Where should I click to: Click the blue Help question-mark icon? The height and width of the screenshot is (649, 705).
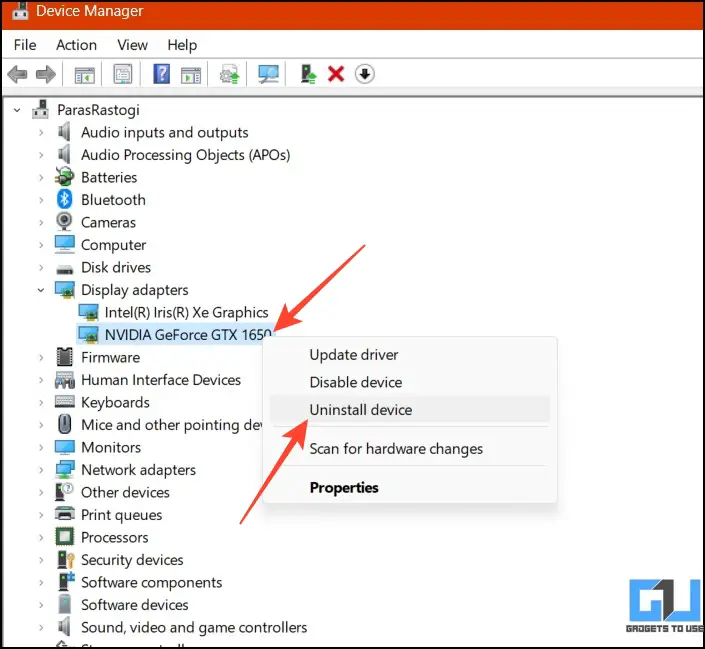[x=161, y=74]
